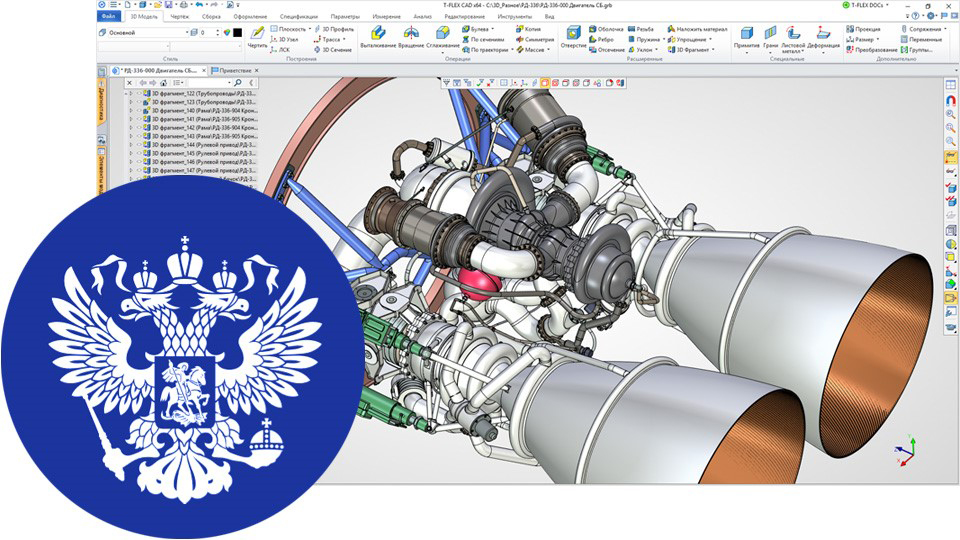Toggle visibility of 3D фрагмент_123
Image resolution: width=960 pixels, height=540 pixels.
pyautogui.click(x=139, y=102)
